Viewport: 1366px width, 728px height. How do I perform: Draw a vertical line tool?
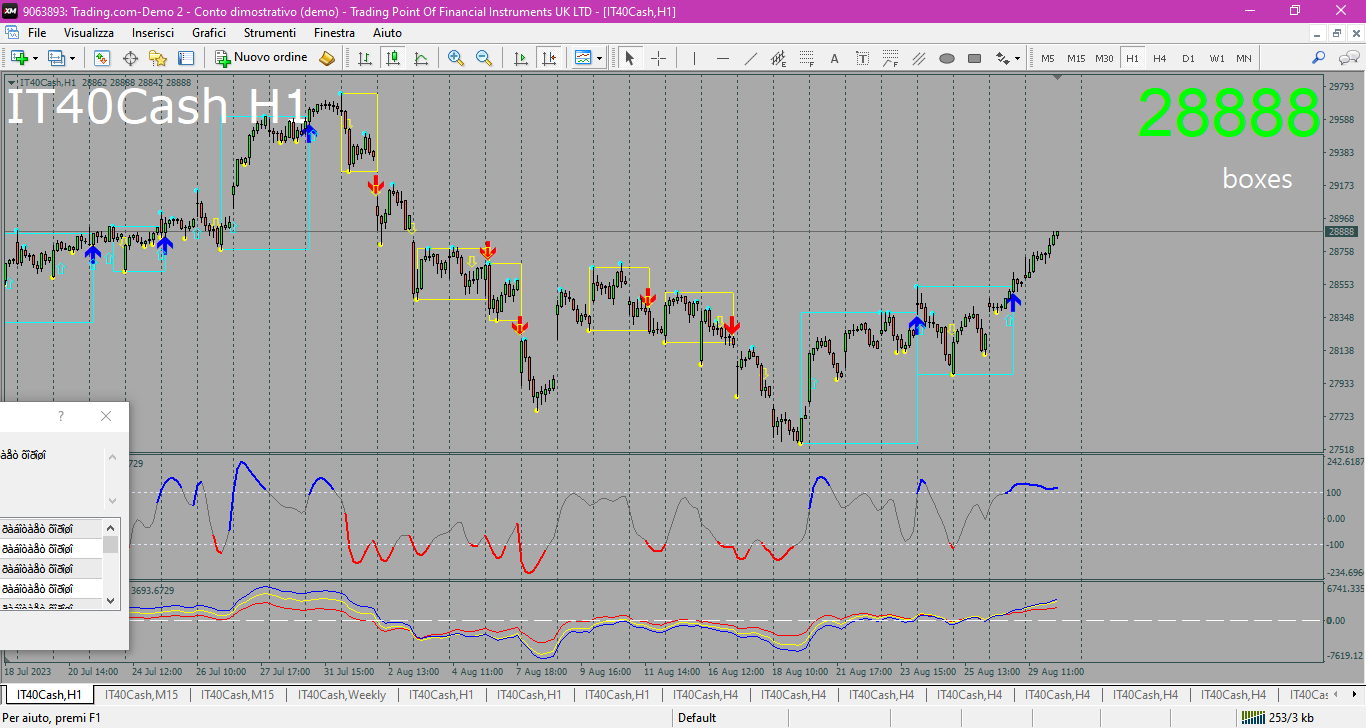(x=693, y=58)
